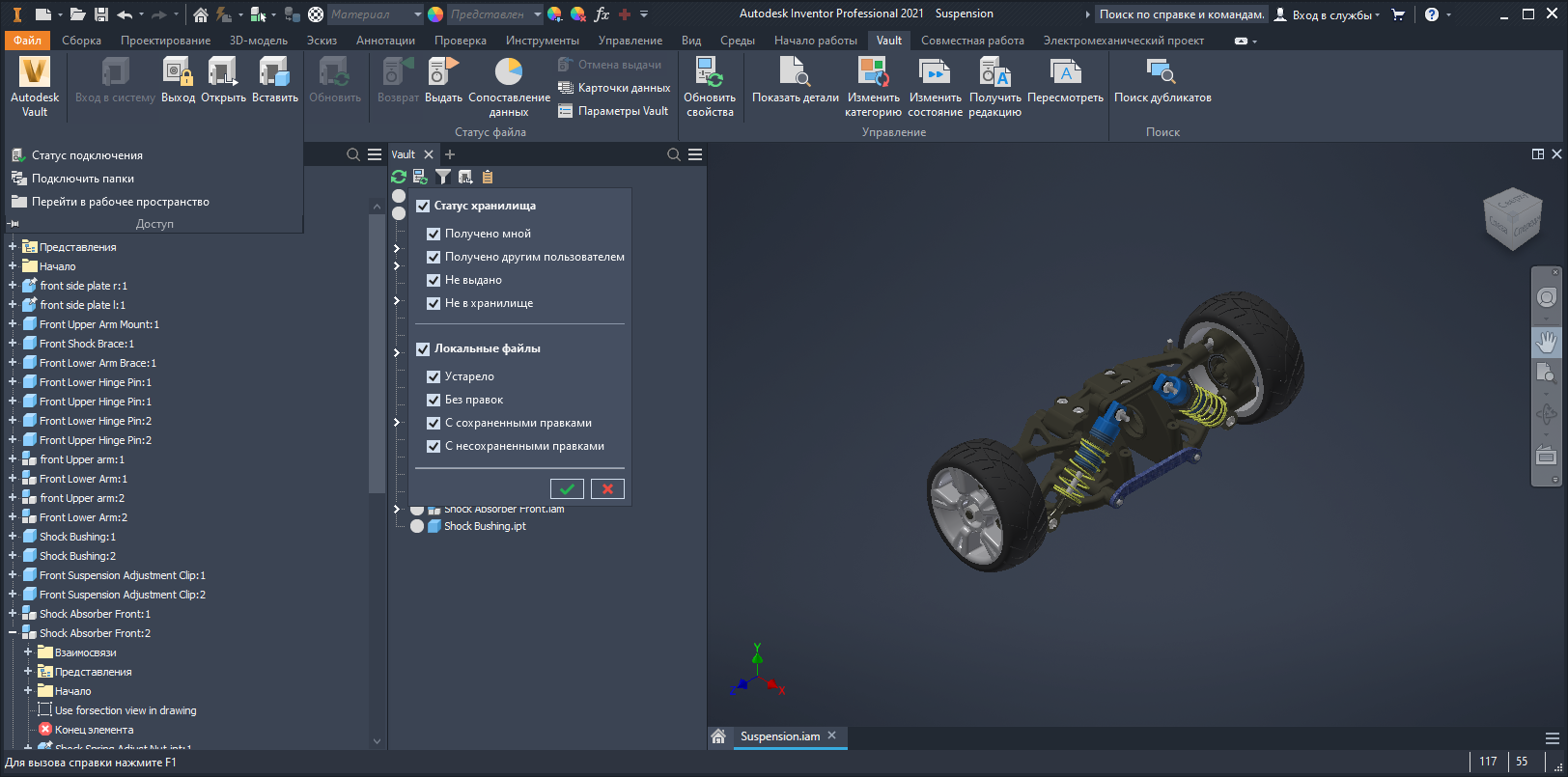Open Параметры Vault settings
This screenshot has width=1568, height=777.
613,111
